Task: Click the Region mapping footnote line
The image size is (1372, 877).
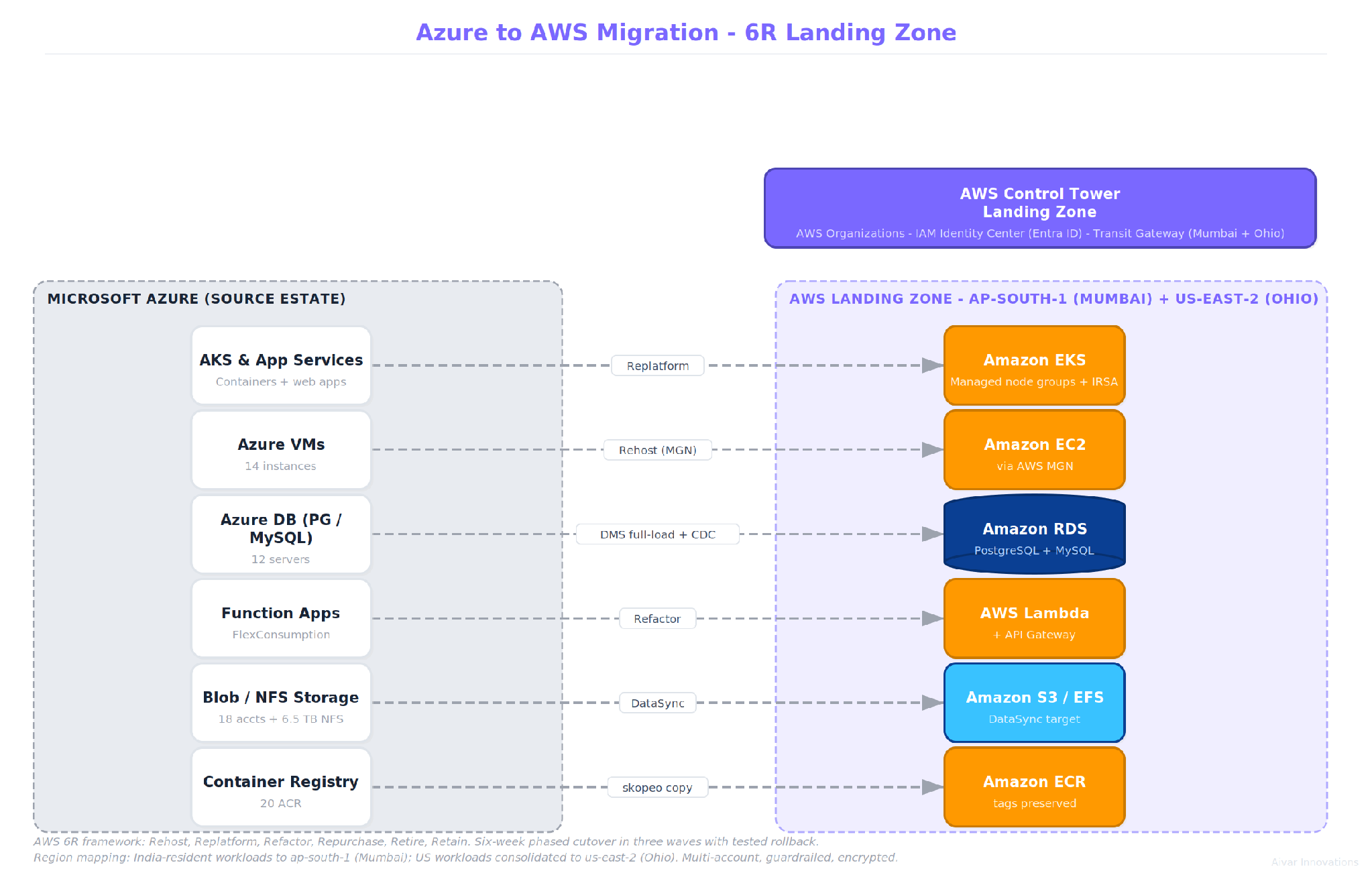Action: tap(465, 858)
